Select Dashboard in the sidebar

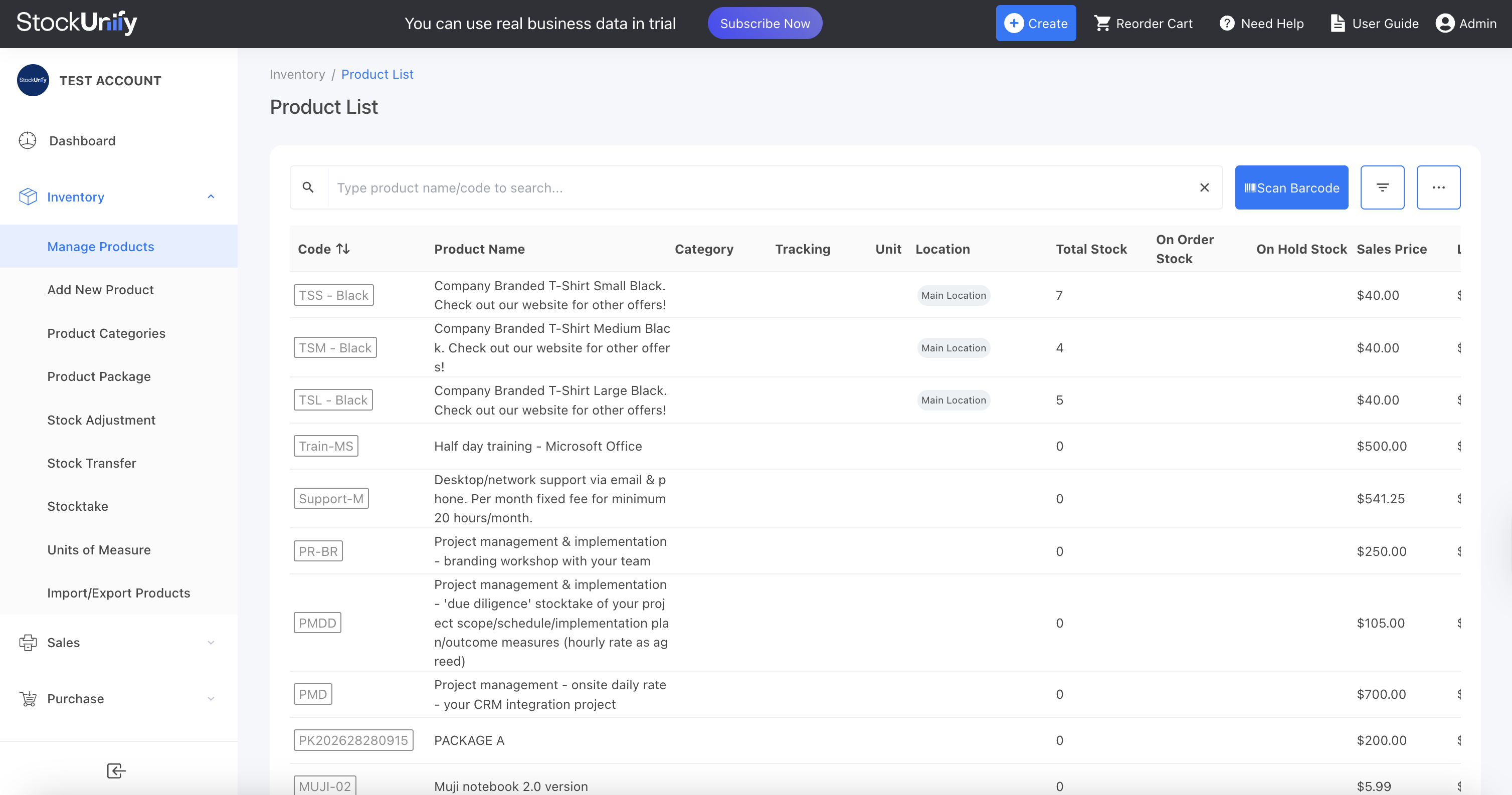(x=82, y=141)
